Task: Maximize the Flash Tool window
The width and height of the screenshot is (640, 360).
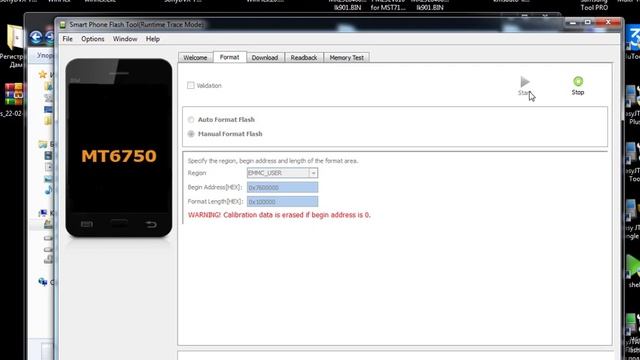Action: pyautogui.click(x=588, y=22)
